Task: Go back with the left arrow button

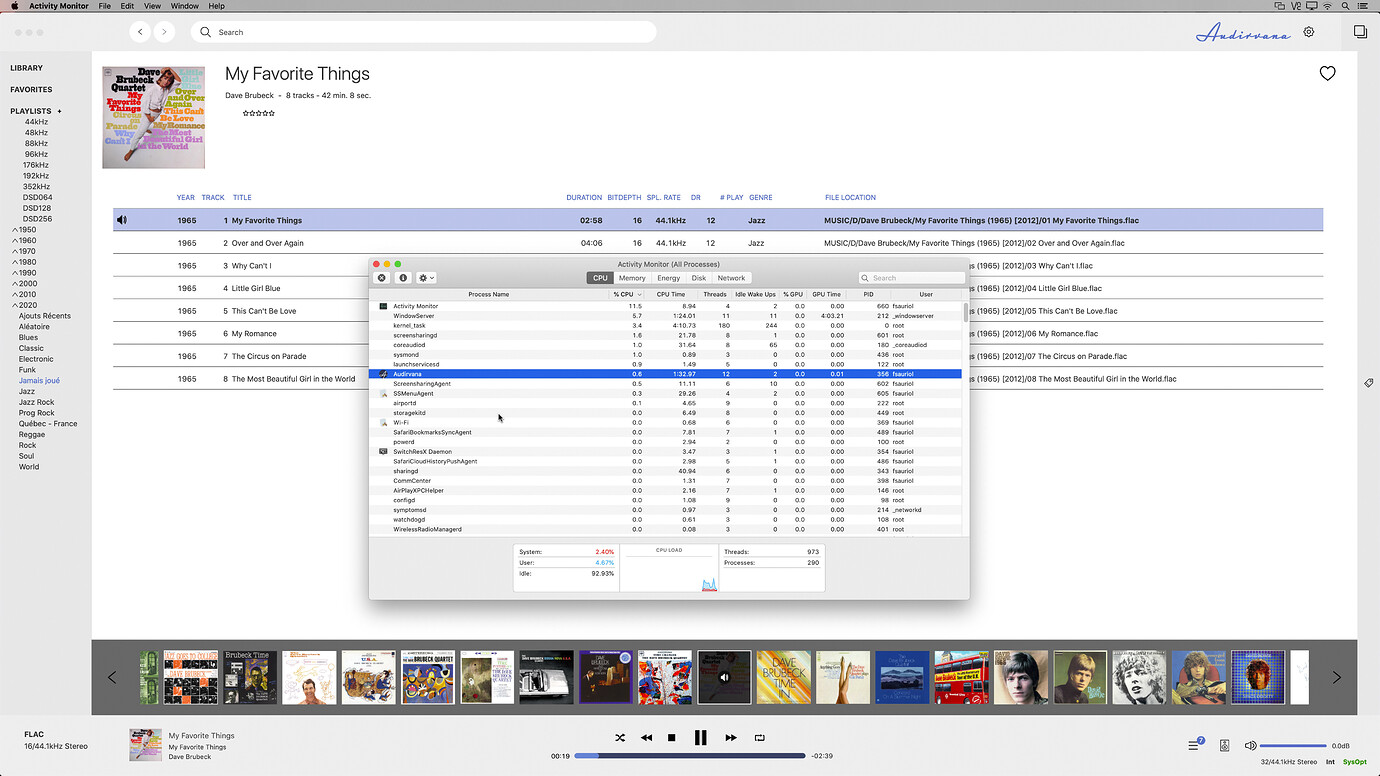Action: click(x=140, y=32)
